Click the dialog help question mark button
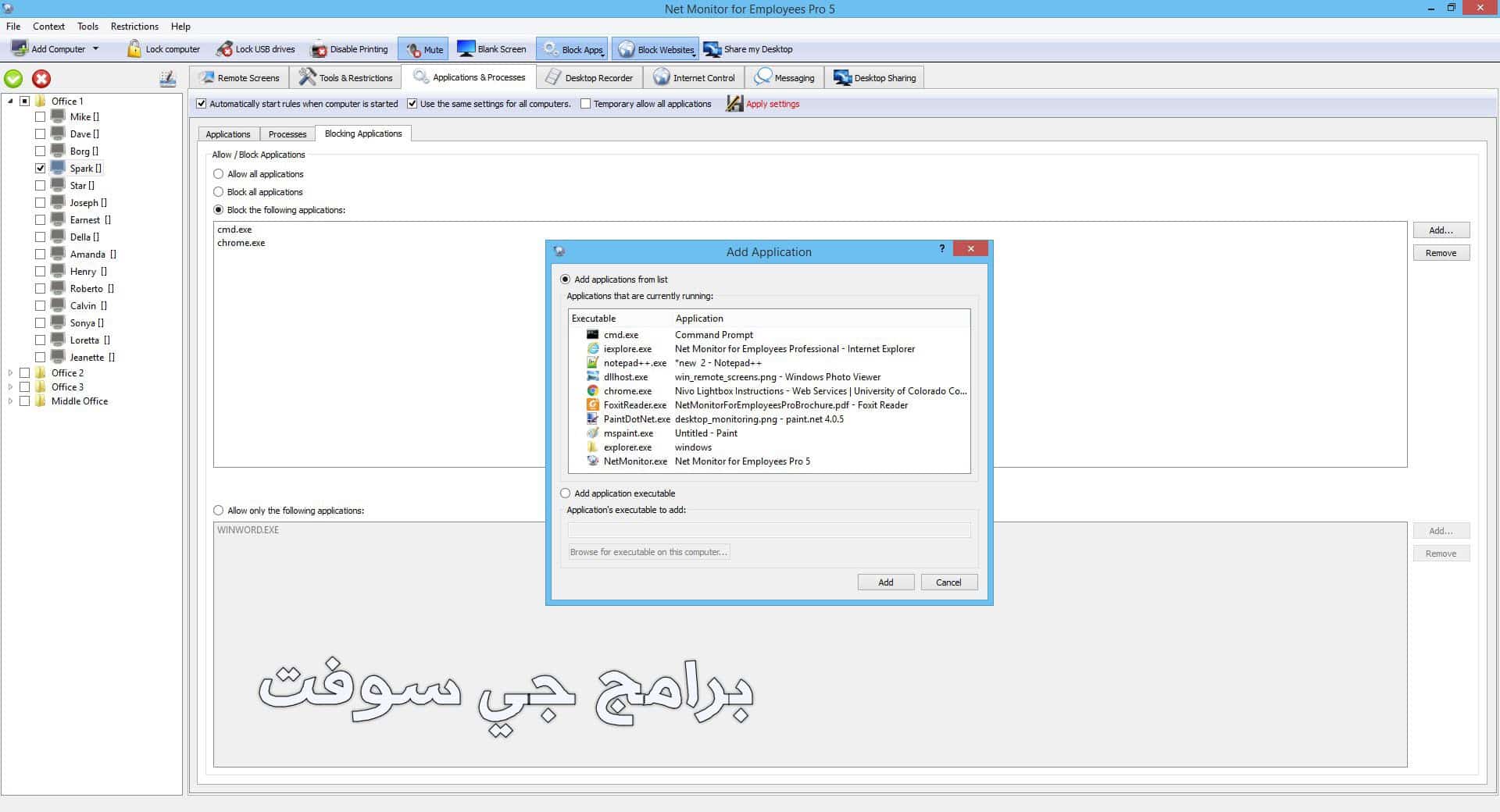 coord(941,248)
